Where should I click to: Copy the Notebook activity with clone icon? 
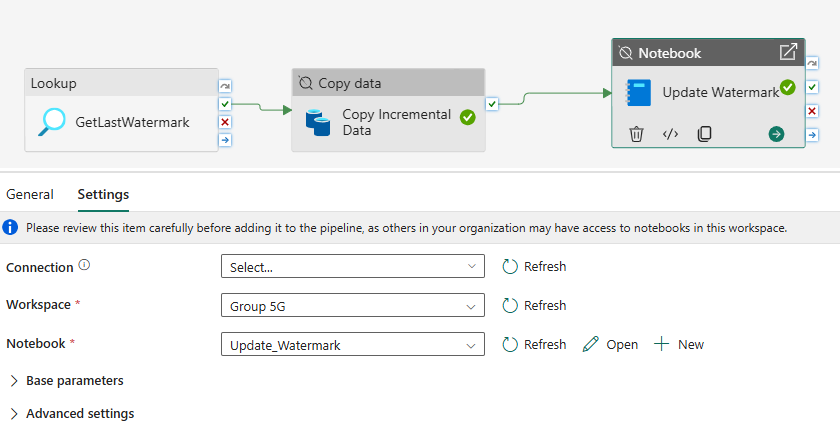coord(704,134)
